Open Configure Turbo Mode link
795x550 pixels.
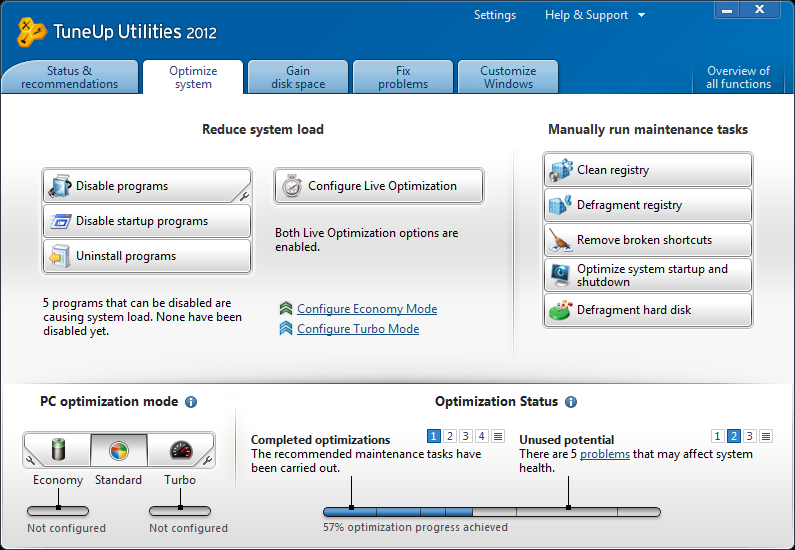pos(358,329)
